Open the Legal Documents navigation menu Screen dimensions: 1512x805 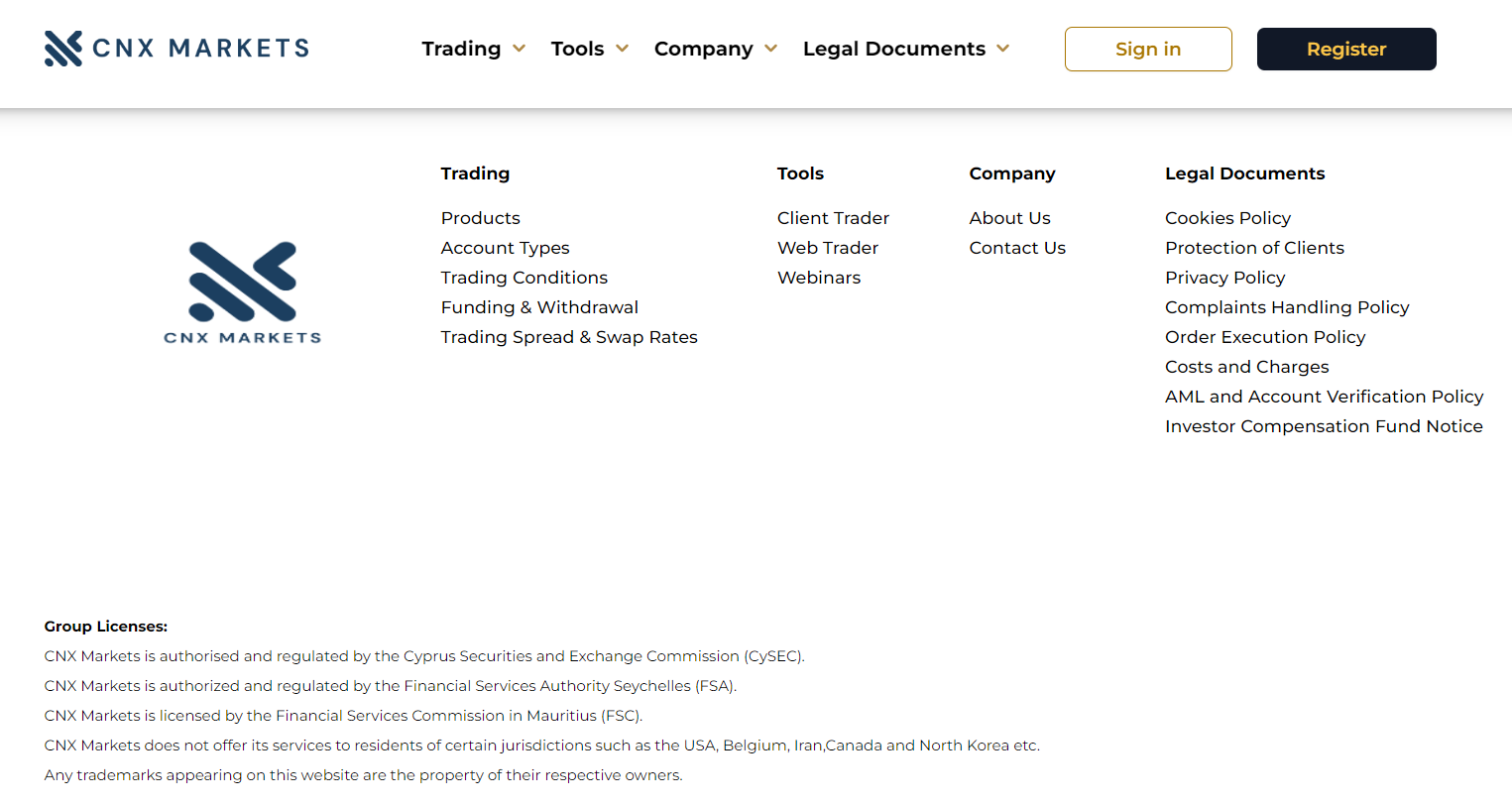click(894, 49)
